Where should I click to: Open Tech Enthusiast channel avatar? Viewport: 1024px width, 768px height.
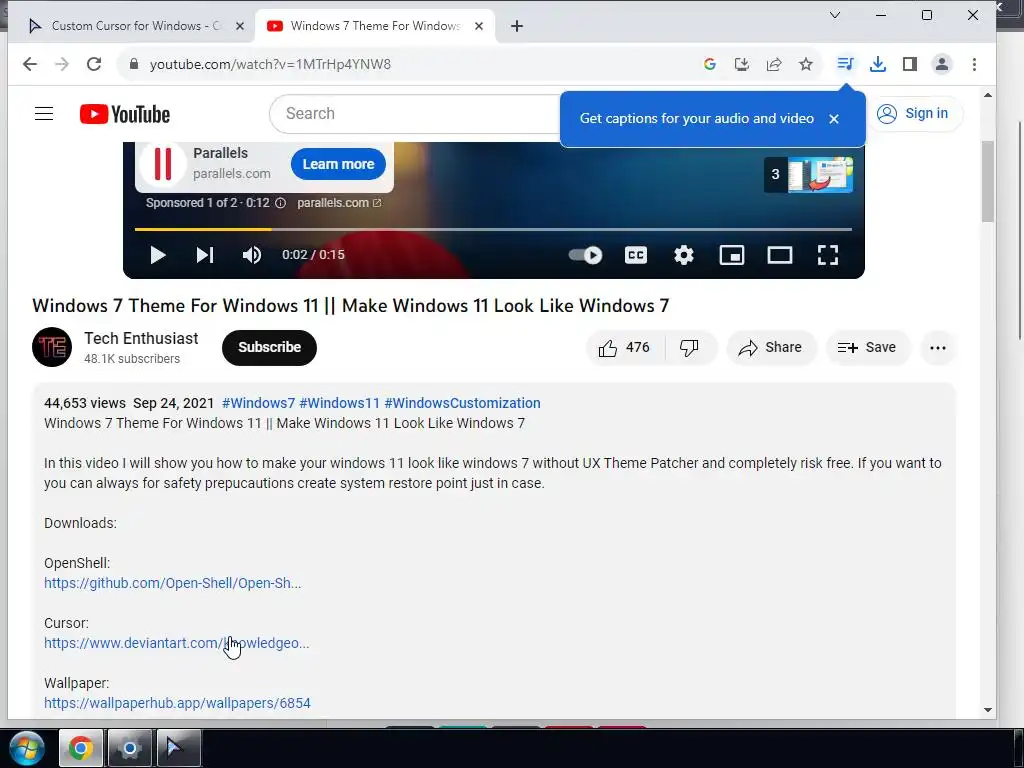click(52, 347)
